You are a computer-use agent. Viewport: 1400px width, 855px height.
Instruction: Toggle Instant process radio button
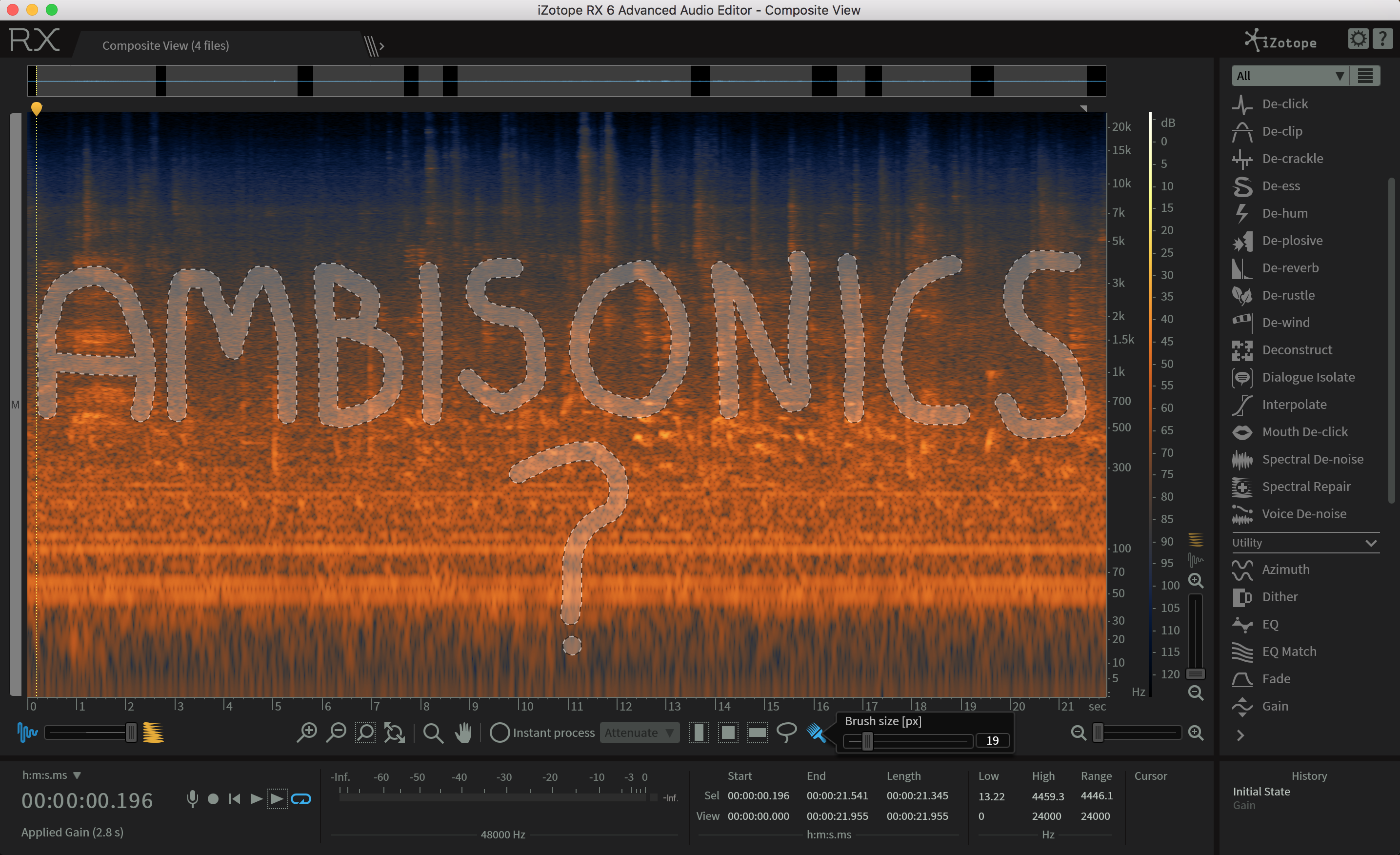(500, 733)
